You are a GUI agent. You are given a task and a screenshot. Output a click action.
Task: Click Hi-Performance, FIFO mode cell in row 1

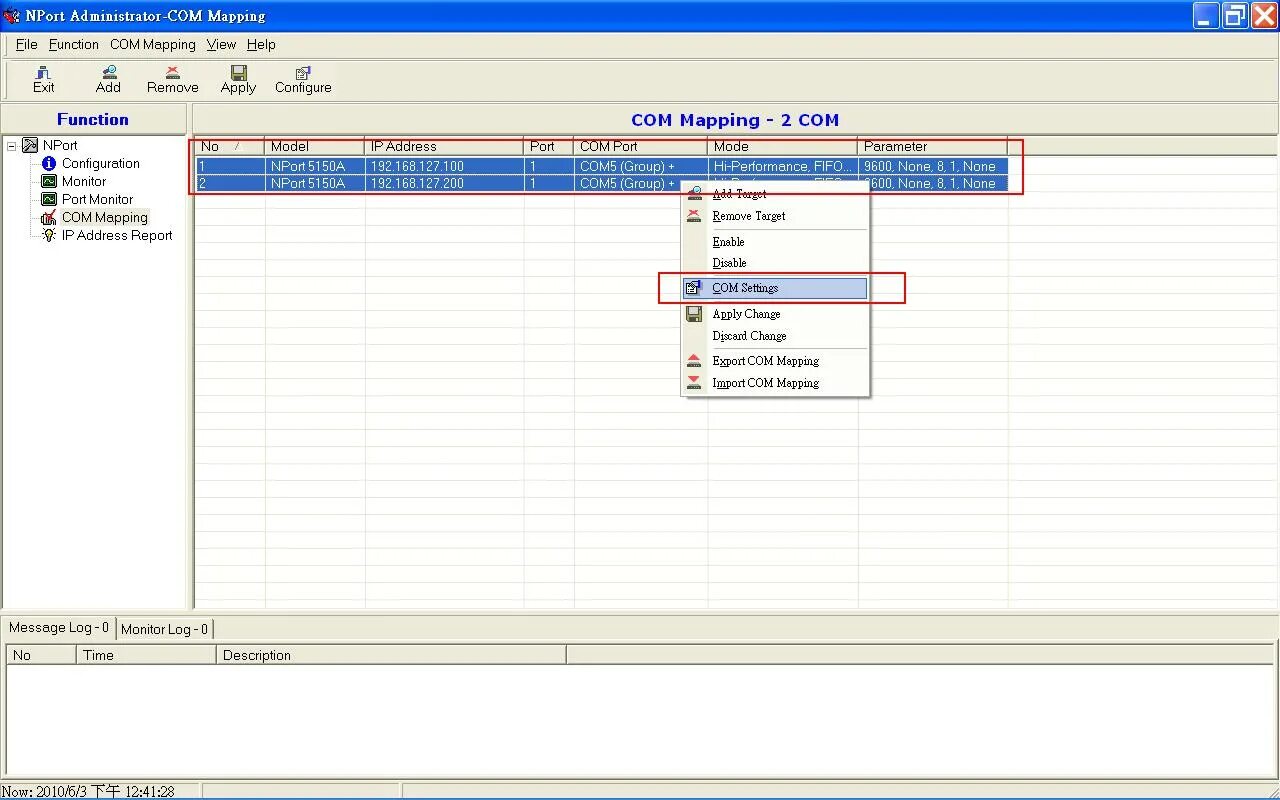[782, 166]
